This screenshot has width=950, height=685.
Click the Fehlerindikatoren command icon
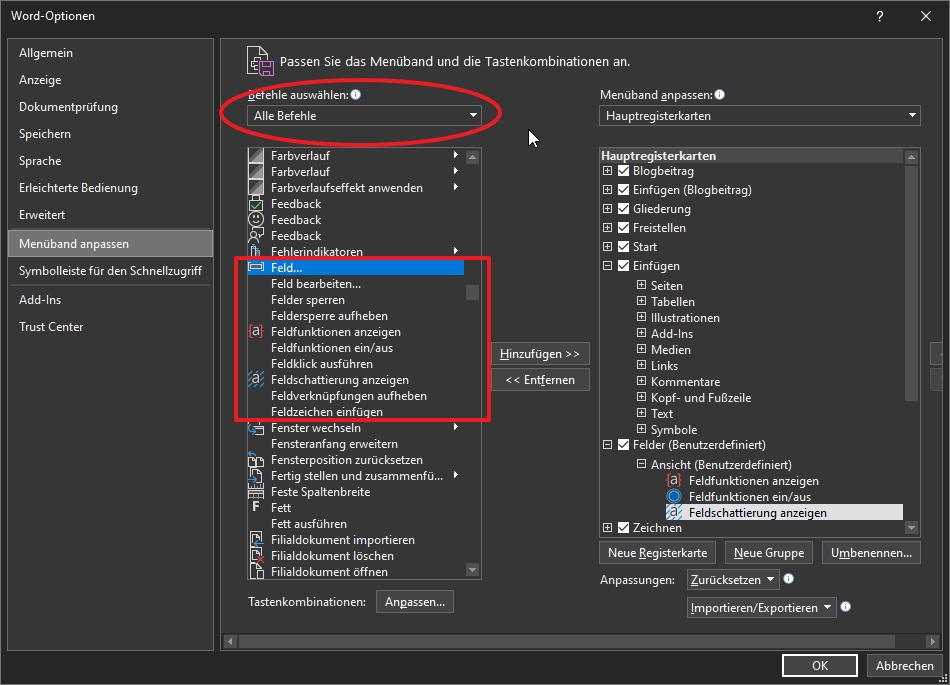click(256, 251)
